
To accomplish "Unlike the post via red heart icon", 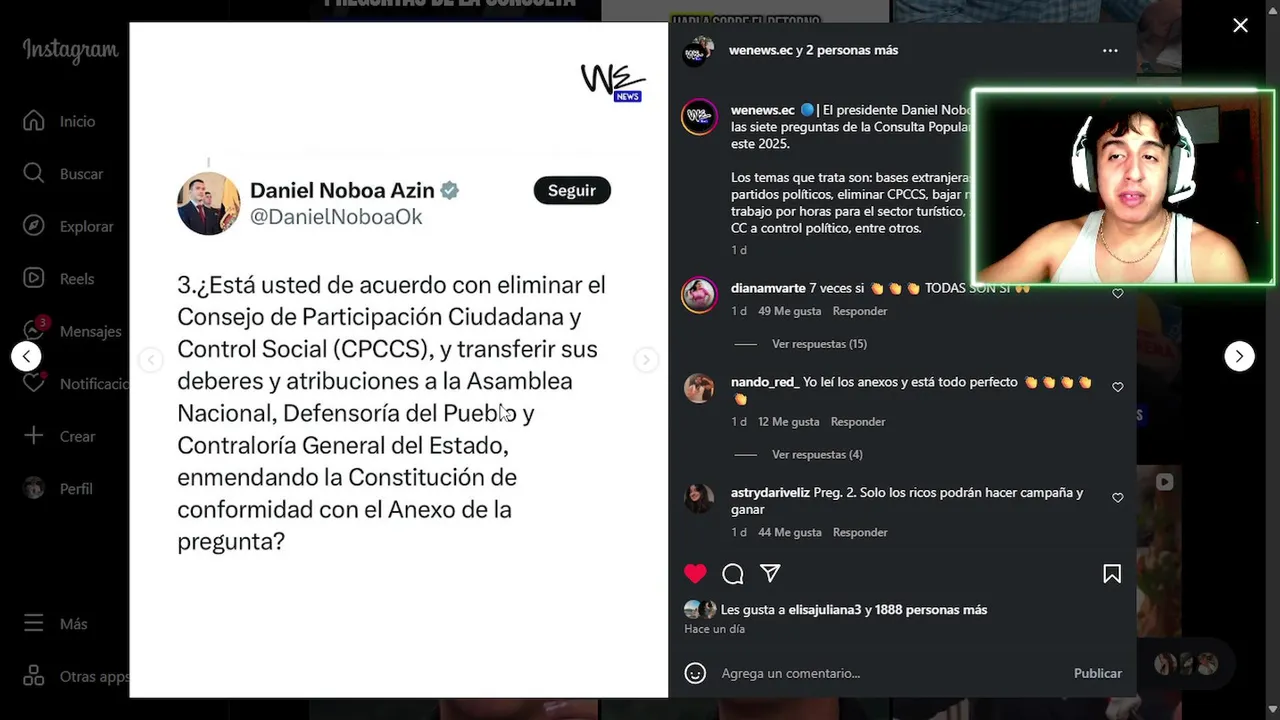I will tap(695, 573).
